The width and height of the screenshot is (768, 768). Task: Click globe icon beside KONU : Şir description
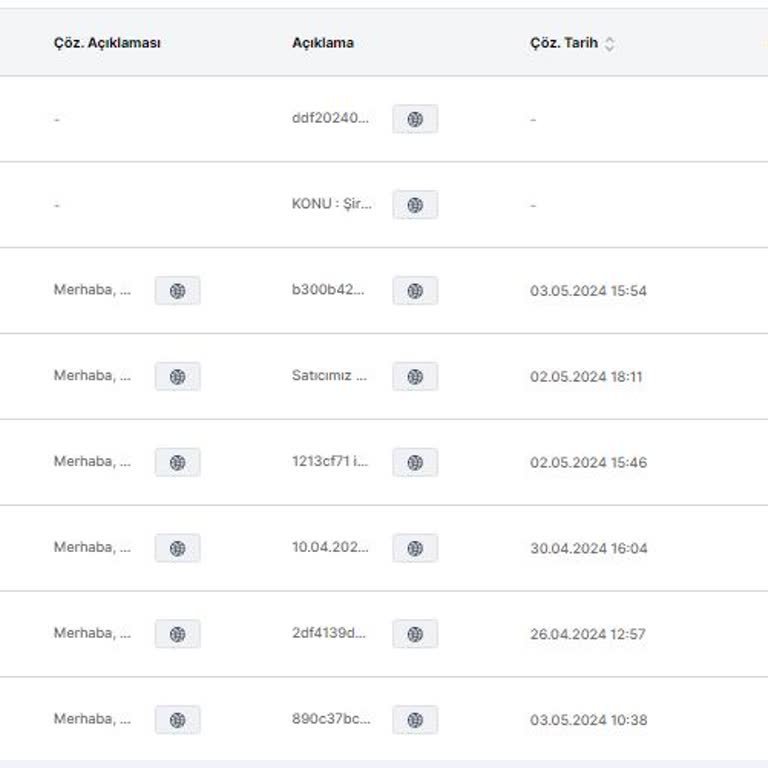415,206
